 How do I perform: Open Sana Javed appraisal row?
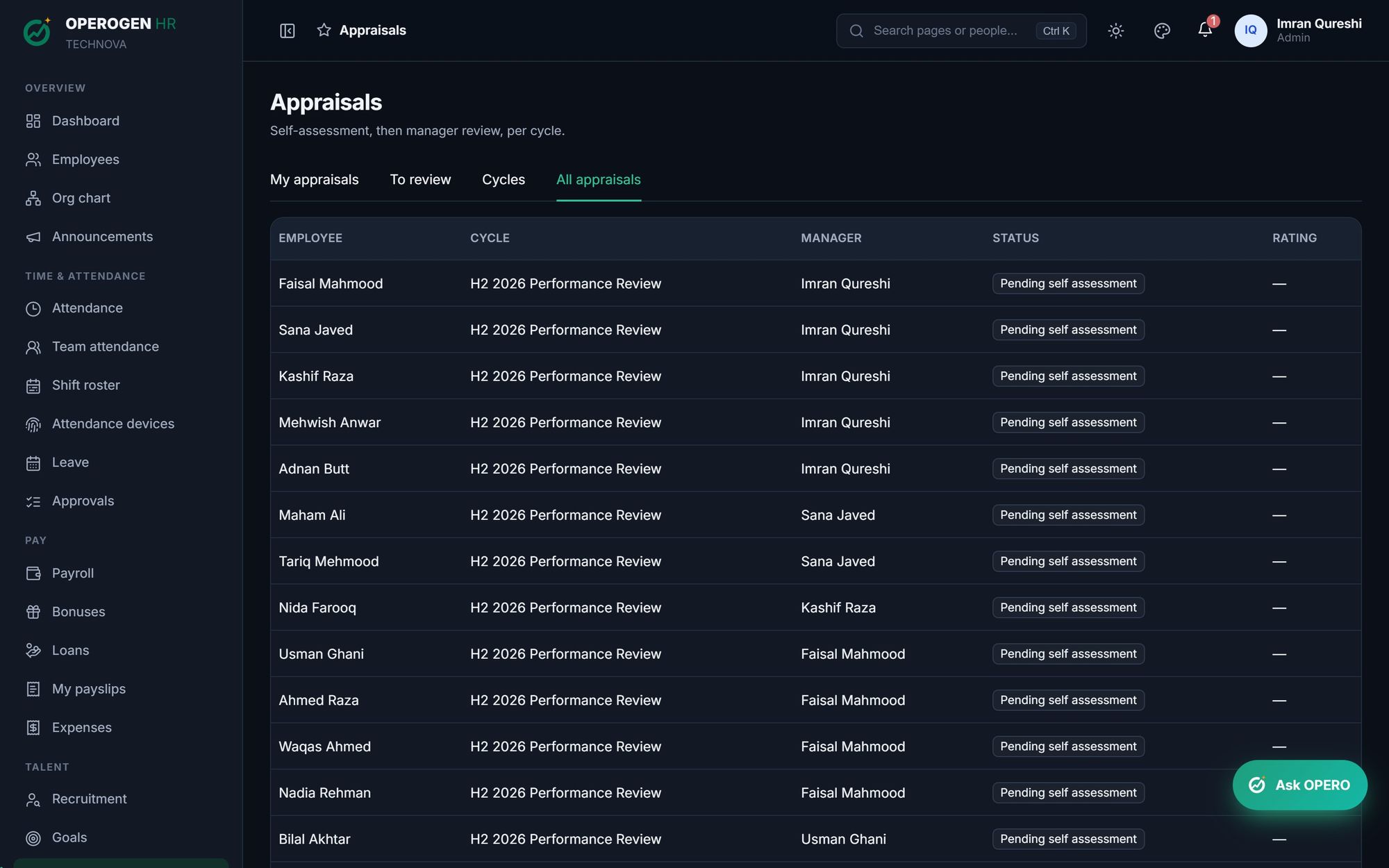click(x=815, y=330)
